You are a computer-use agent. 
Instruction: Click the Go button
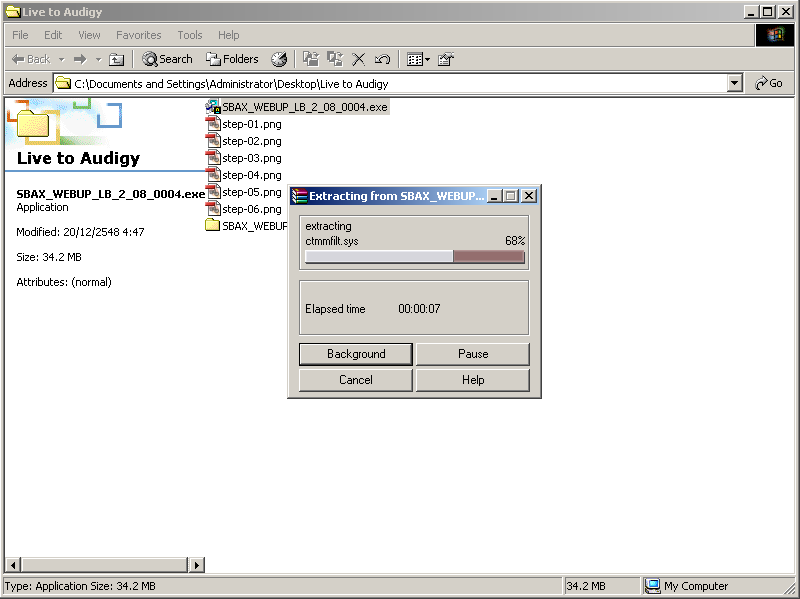click(769, 83)
